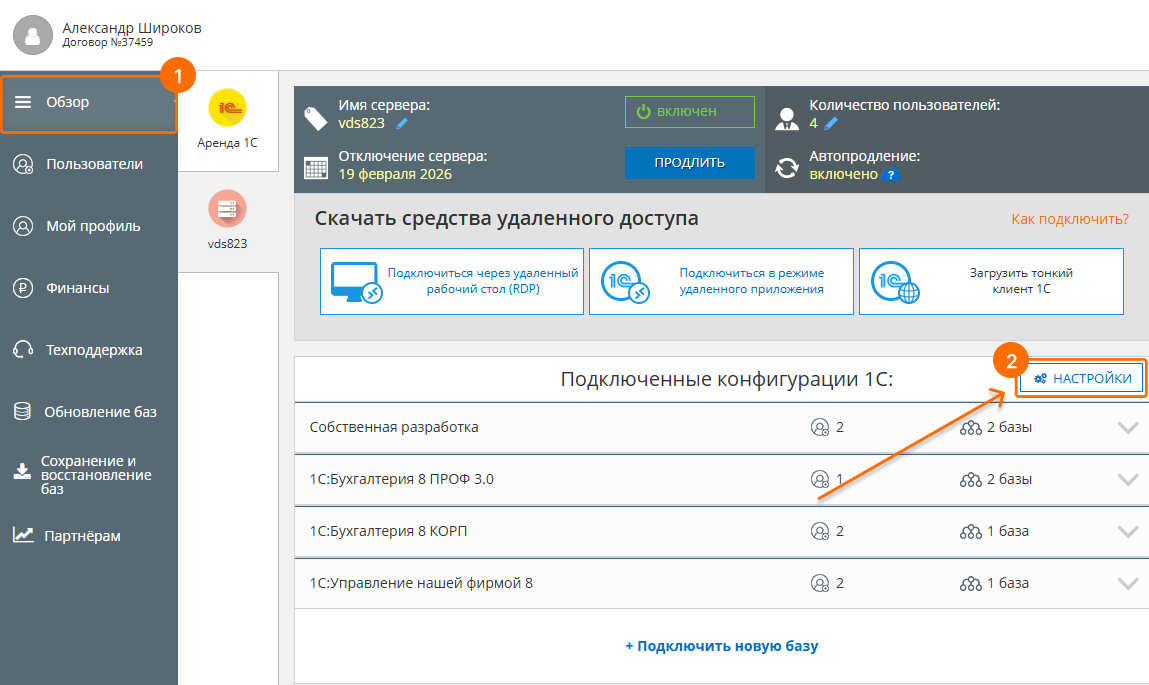
Task: Click the calendar icon for server shutdown
Action: pyautogui.click(x=316, y=167)
